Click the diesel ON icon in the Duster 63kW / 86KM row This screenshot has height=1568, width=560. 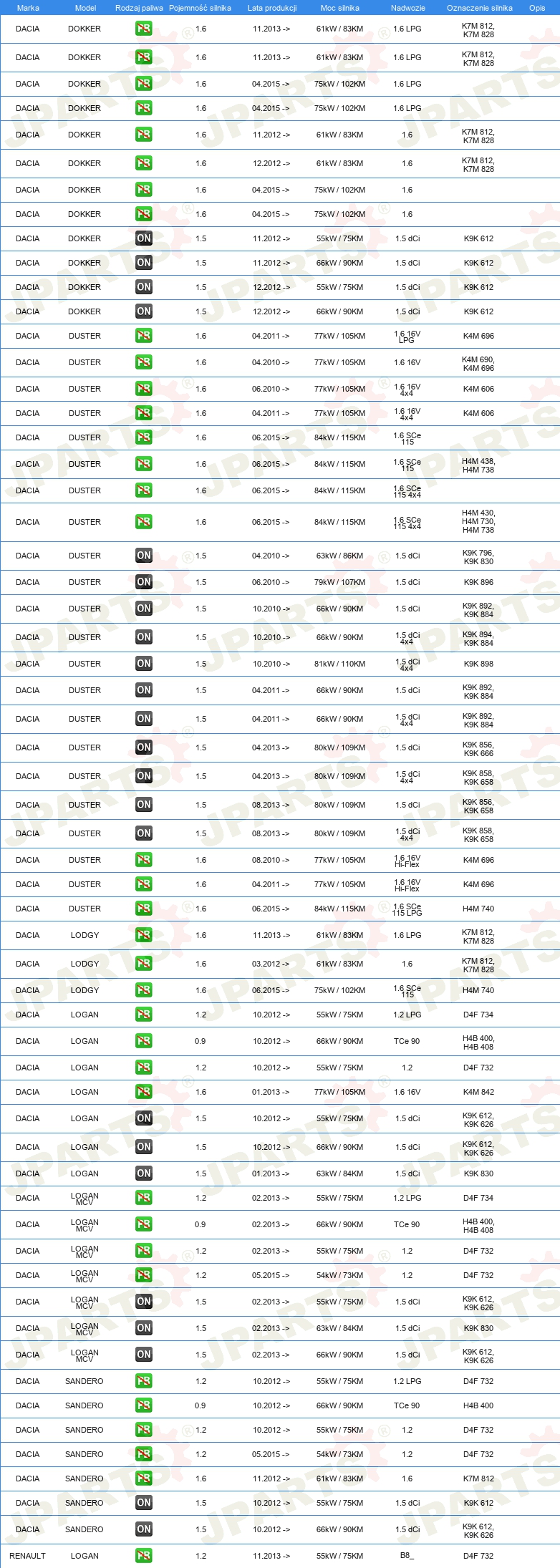point(144,556)
